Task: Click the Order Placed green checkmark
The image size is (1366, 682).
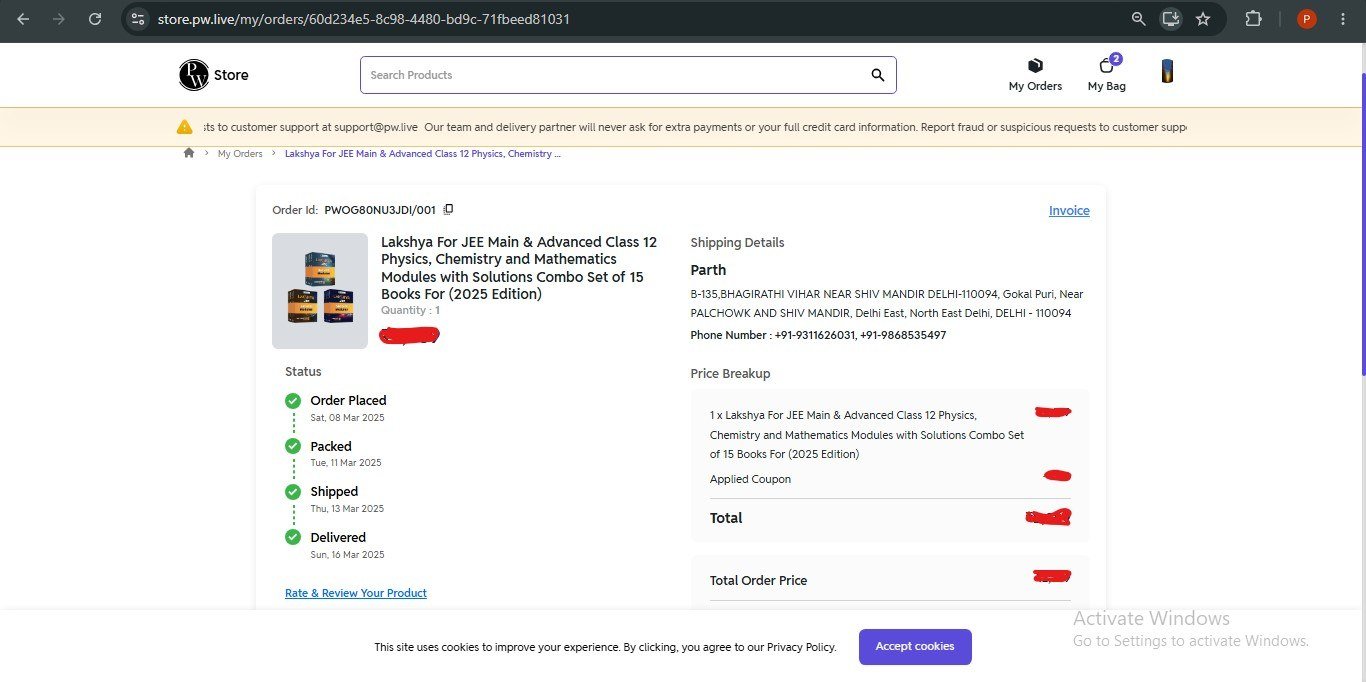Action: click(293, 401)
